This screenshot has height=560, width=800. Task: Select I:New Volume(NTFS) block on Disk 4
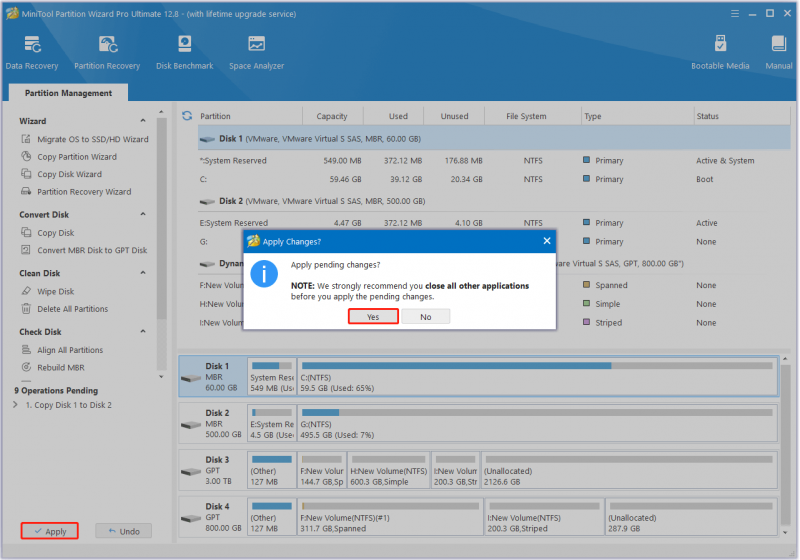pos(544,517)
